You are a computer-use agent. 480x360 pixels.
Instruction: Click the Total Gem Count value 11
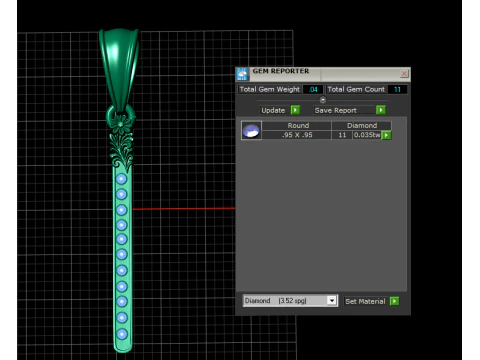click(397, 89)
